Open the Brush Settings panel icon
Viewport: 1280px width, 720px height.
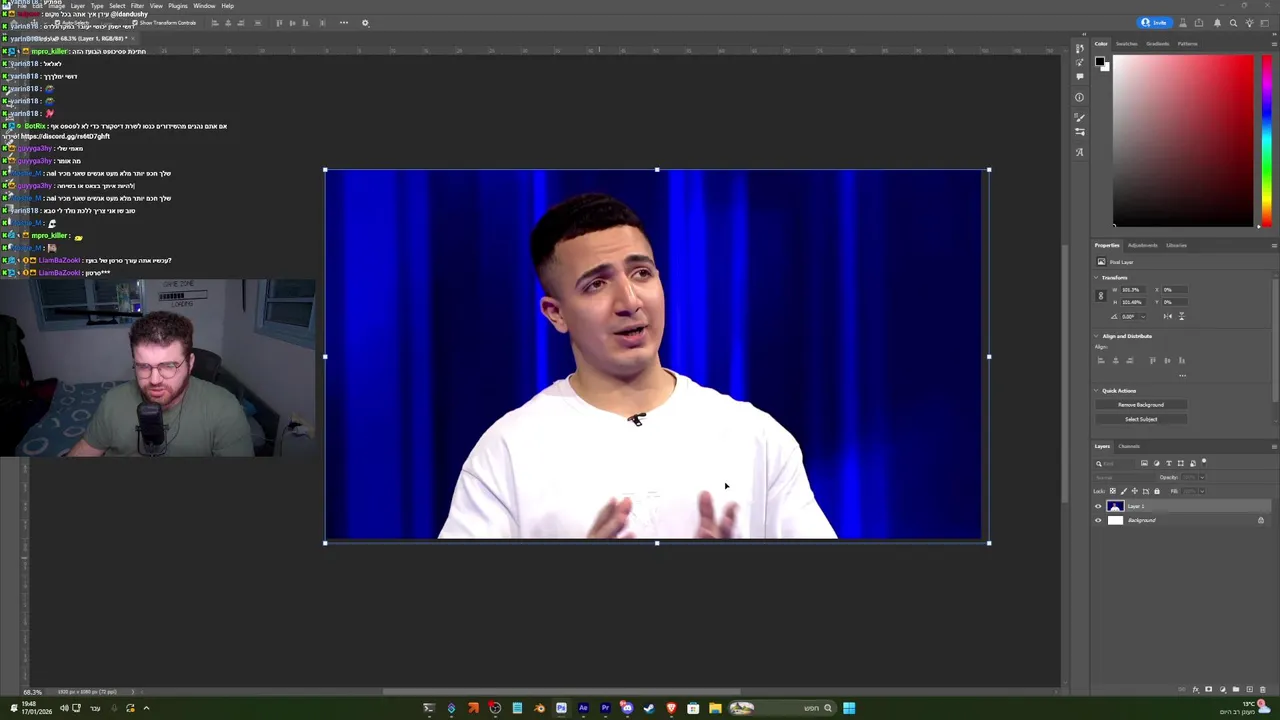coord(1079,118)
